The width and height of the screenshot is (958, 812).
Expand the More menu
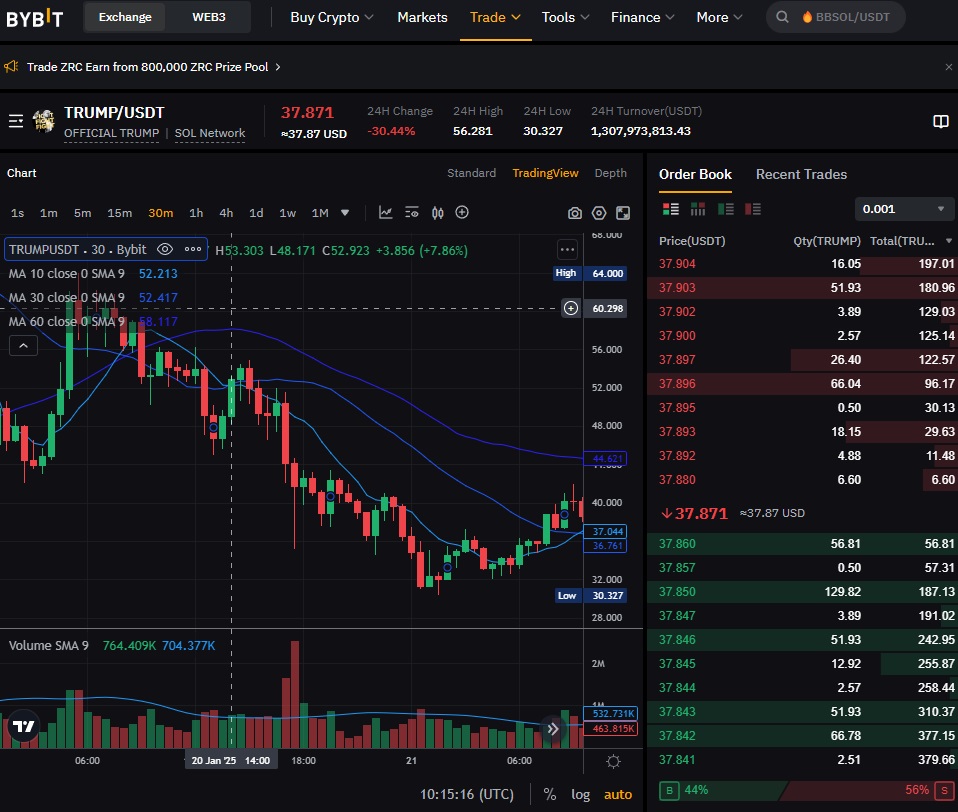coord(719,17)
